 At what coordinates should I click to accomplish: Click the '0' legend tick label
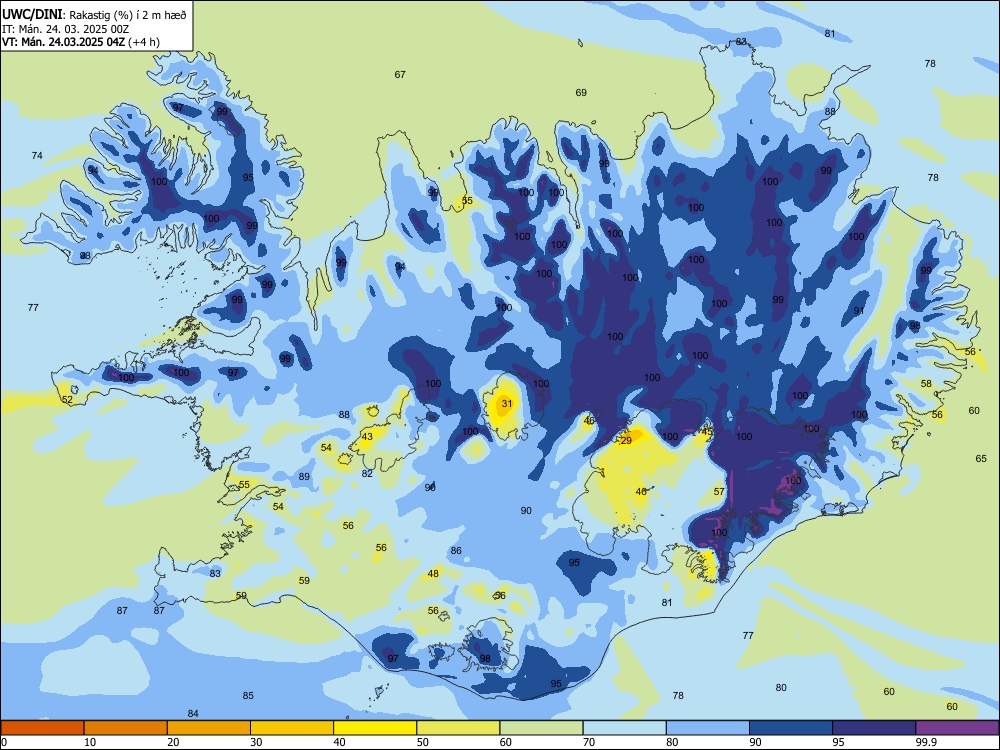4,742
